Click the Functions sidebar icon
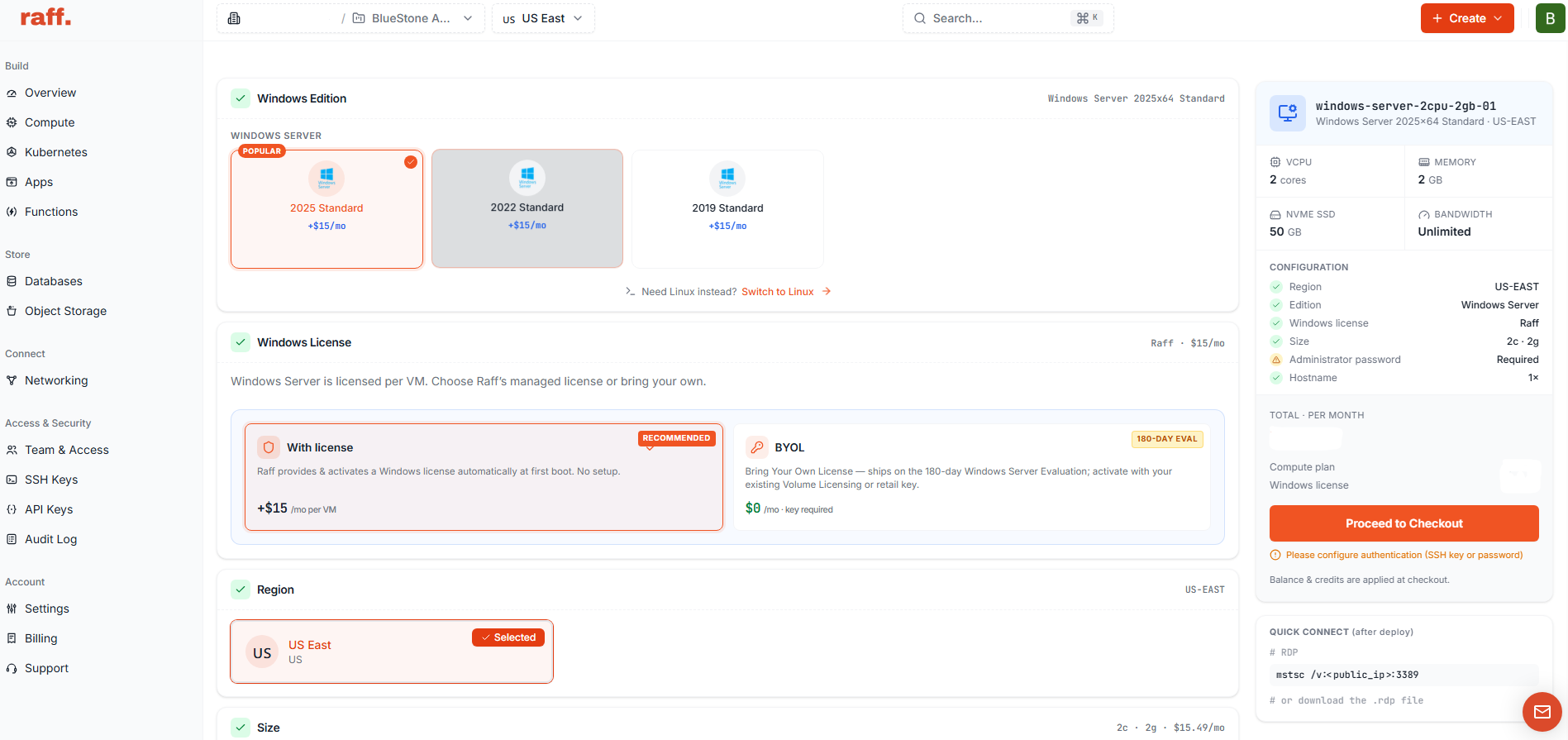 [x=12, y=212]
